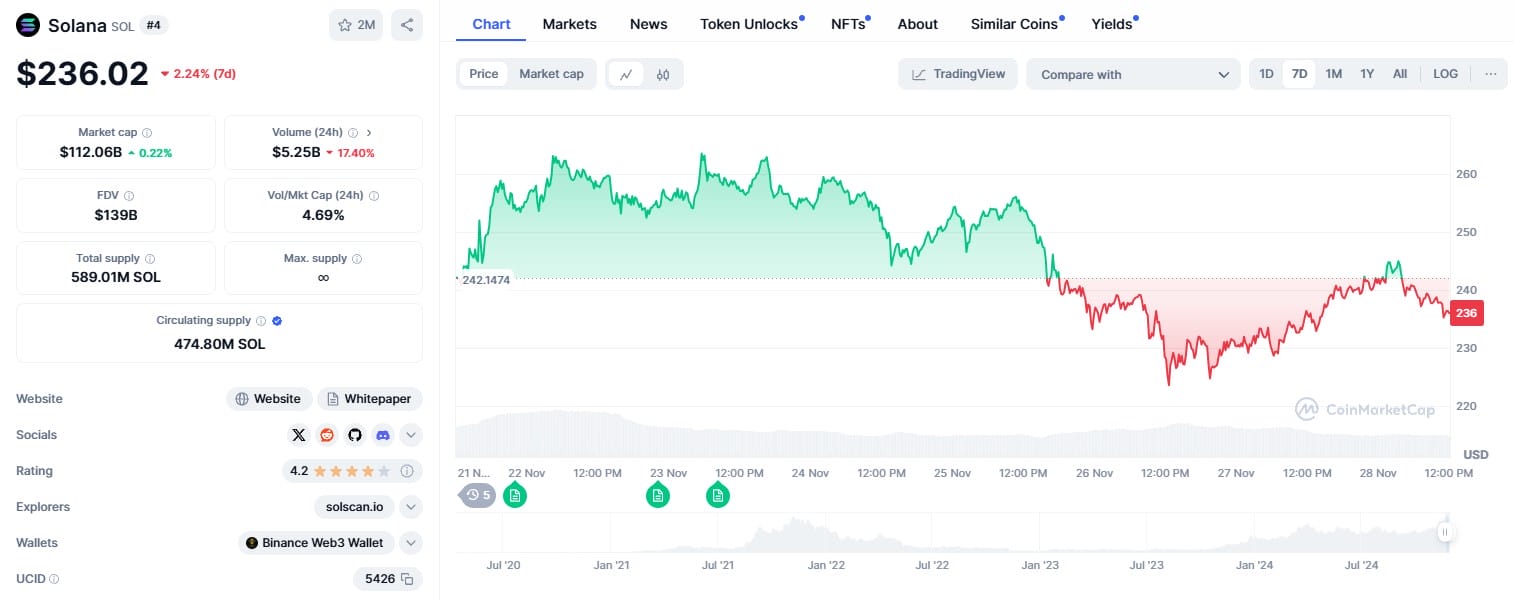Open the Yields tab
1514x600 pixels.
1114,24
